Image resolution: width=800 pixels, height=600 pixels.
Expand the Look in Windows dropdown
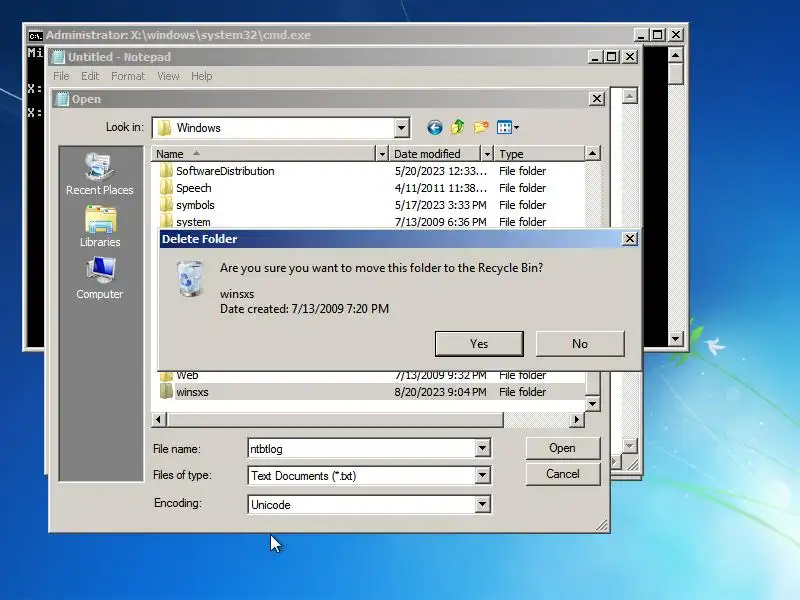coord(402,128)
